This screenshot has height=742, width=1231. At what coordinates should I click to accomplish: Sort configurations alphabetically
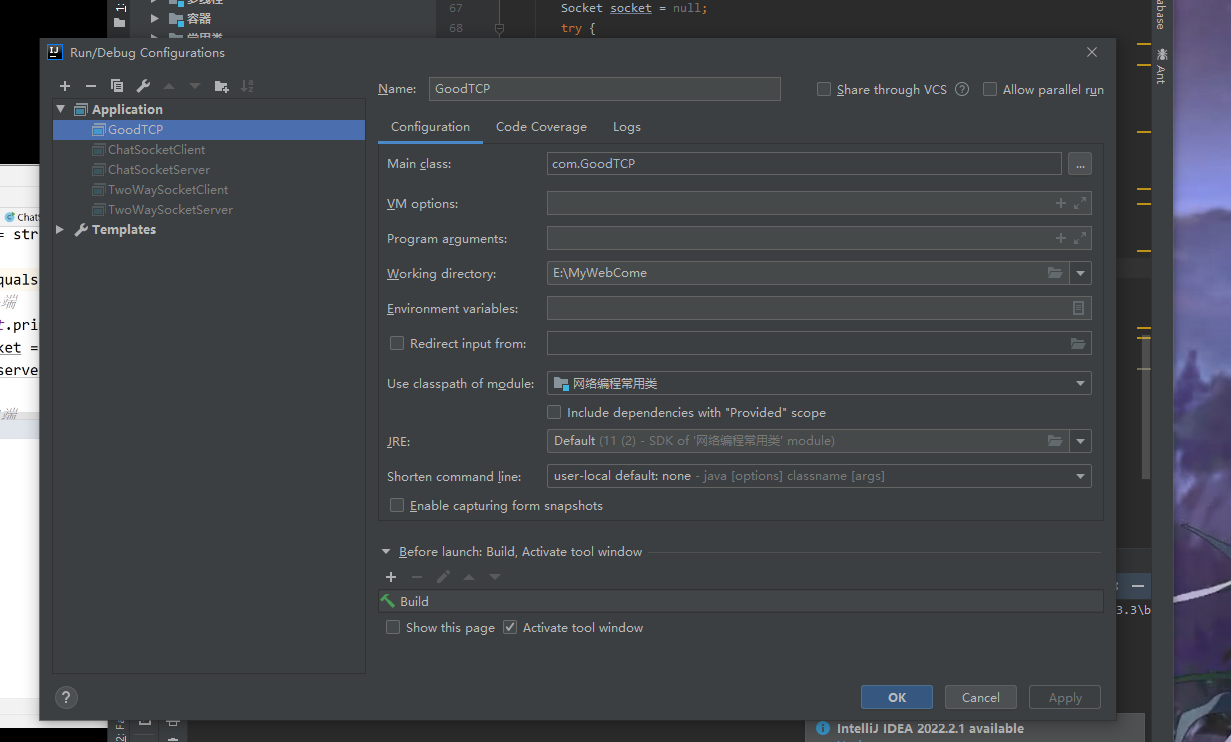[247, 86]
